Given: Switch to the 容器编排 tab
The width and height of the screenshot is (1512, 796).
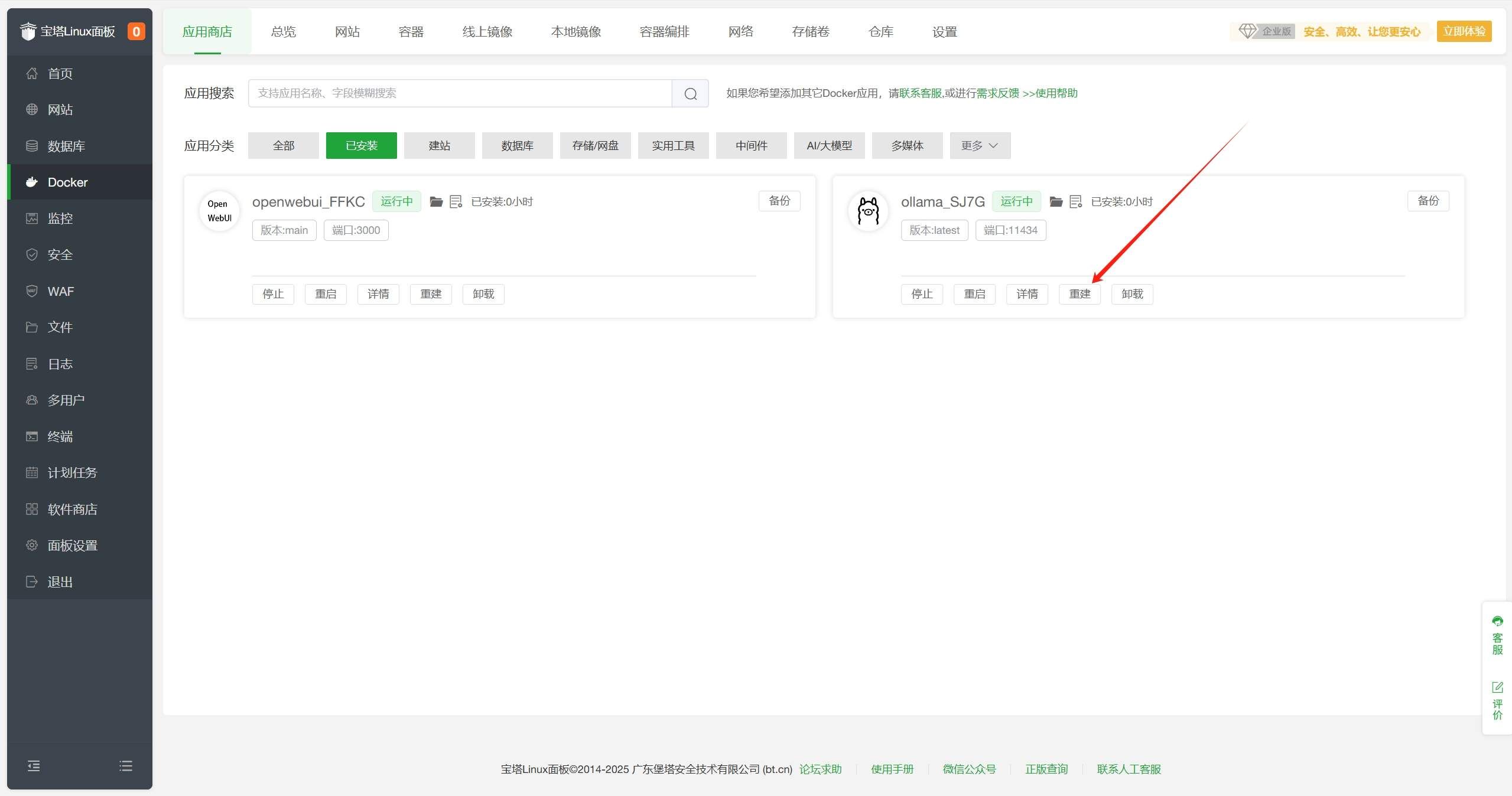Looking at the screenshot, I should [x=664, y=32].
